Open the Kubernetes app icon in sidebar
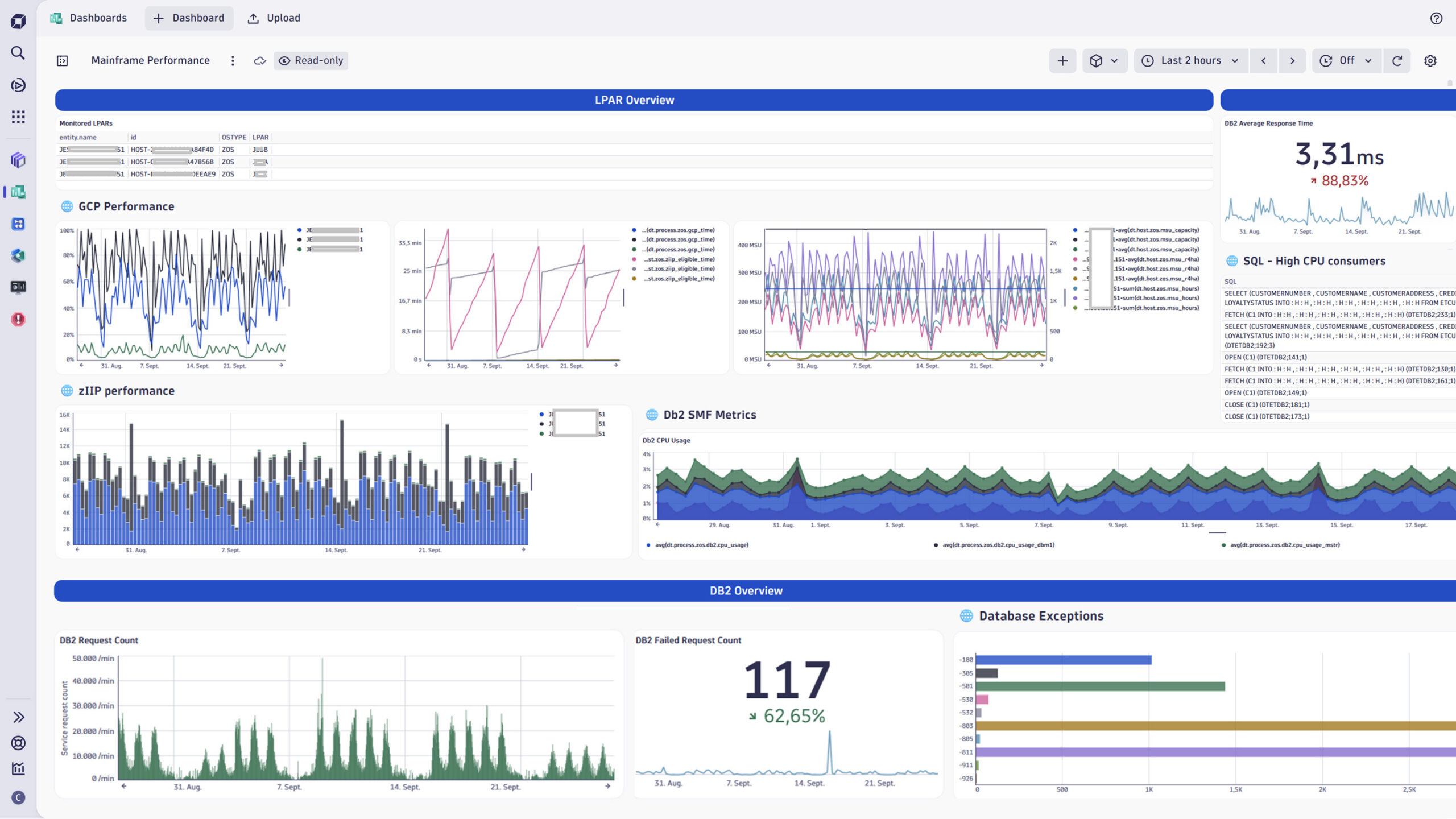The height and width of the screenshot is (819, 1456). pos(18,256)
